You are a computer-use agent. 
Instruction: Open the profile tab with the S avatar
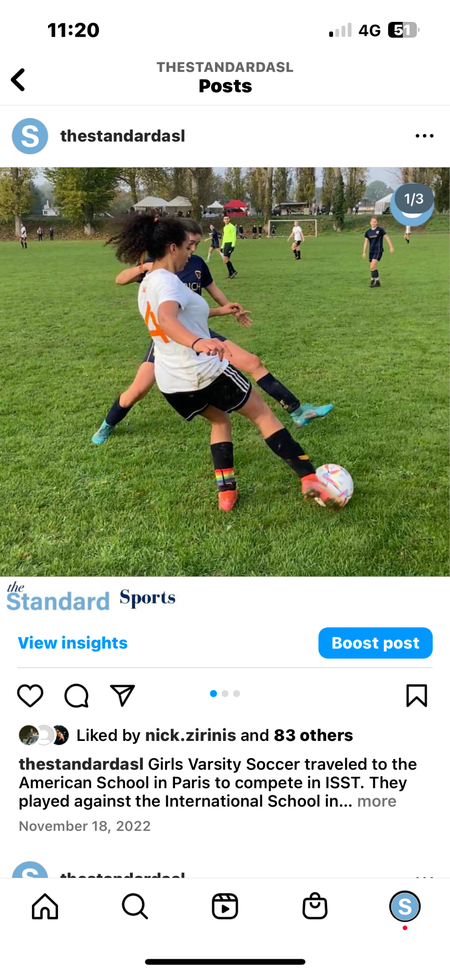click(405, 906)
